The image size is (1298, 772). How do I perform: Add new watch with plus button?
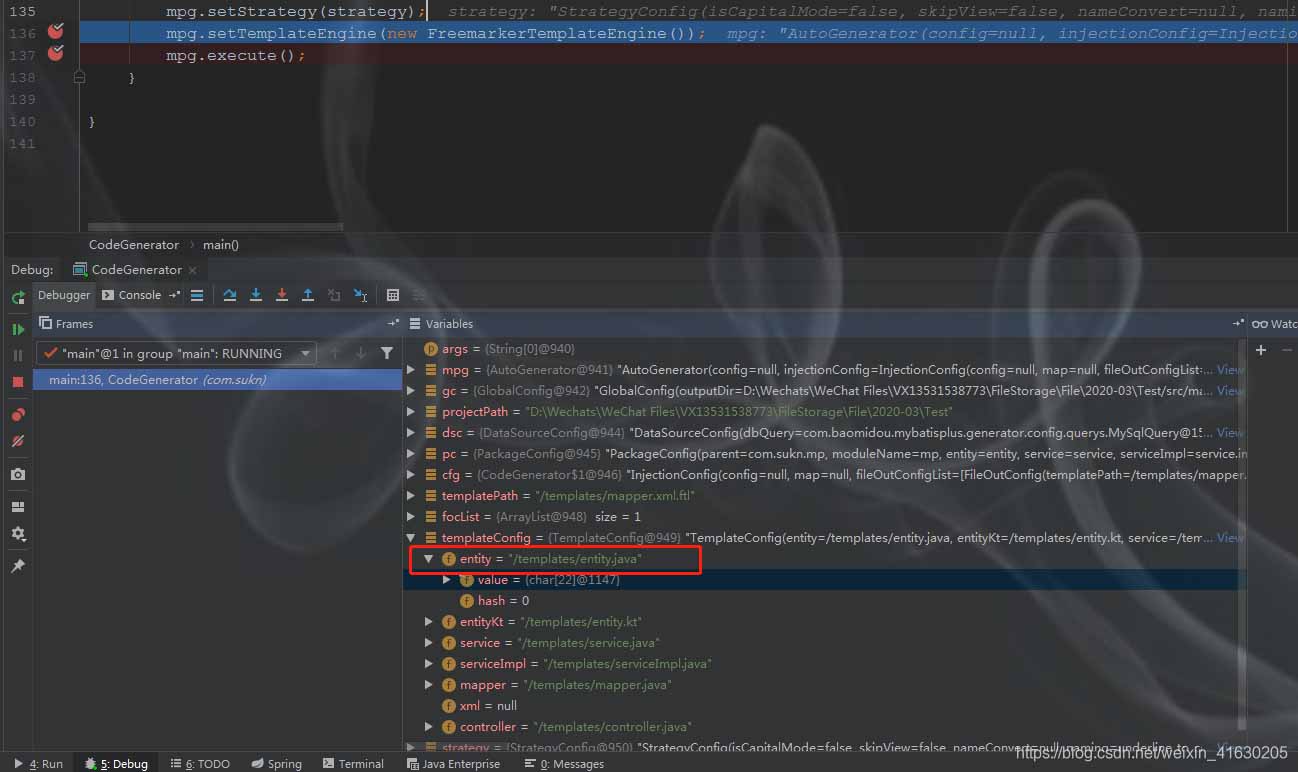1261,350
